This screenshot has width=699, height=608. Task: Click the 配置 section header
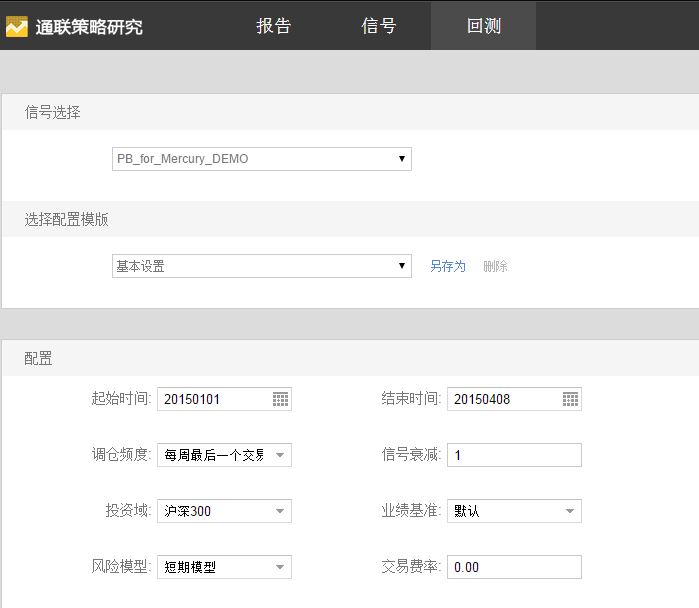(x=39, y=358)
